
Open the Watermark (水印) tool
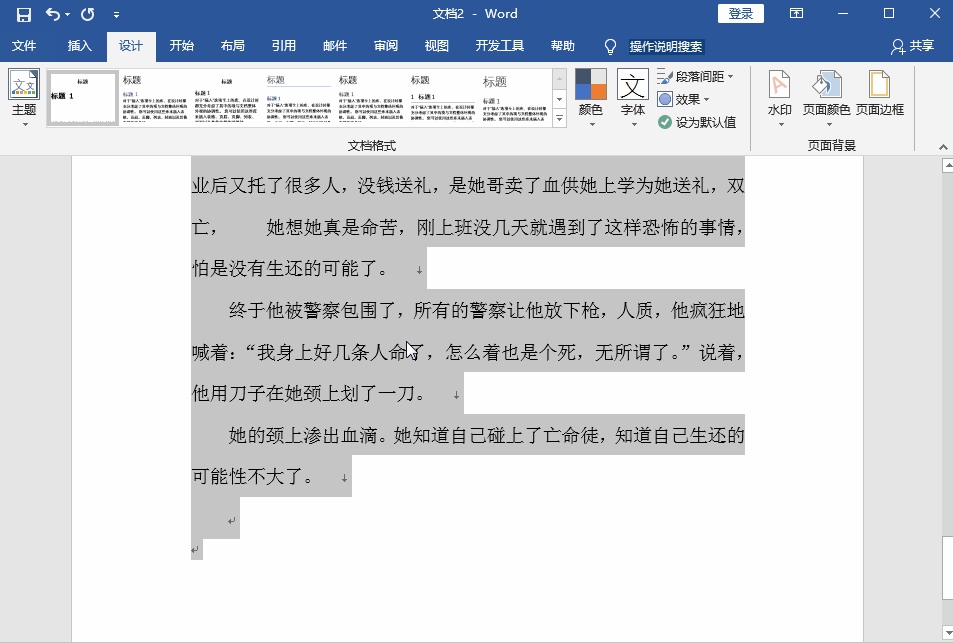tap(779, 95)
